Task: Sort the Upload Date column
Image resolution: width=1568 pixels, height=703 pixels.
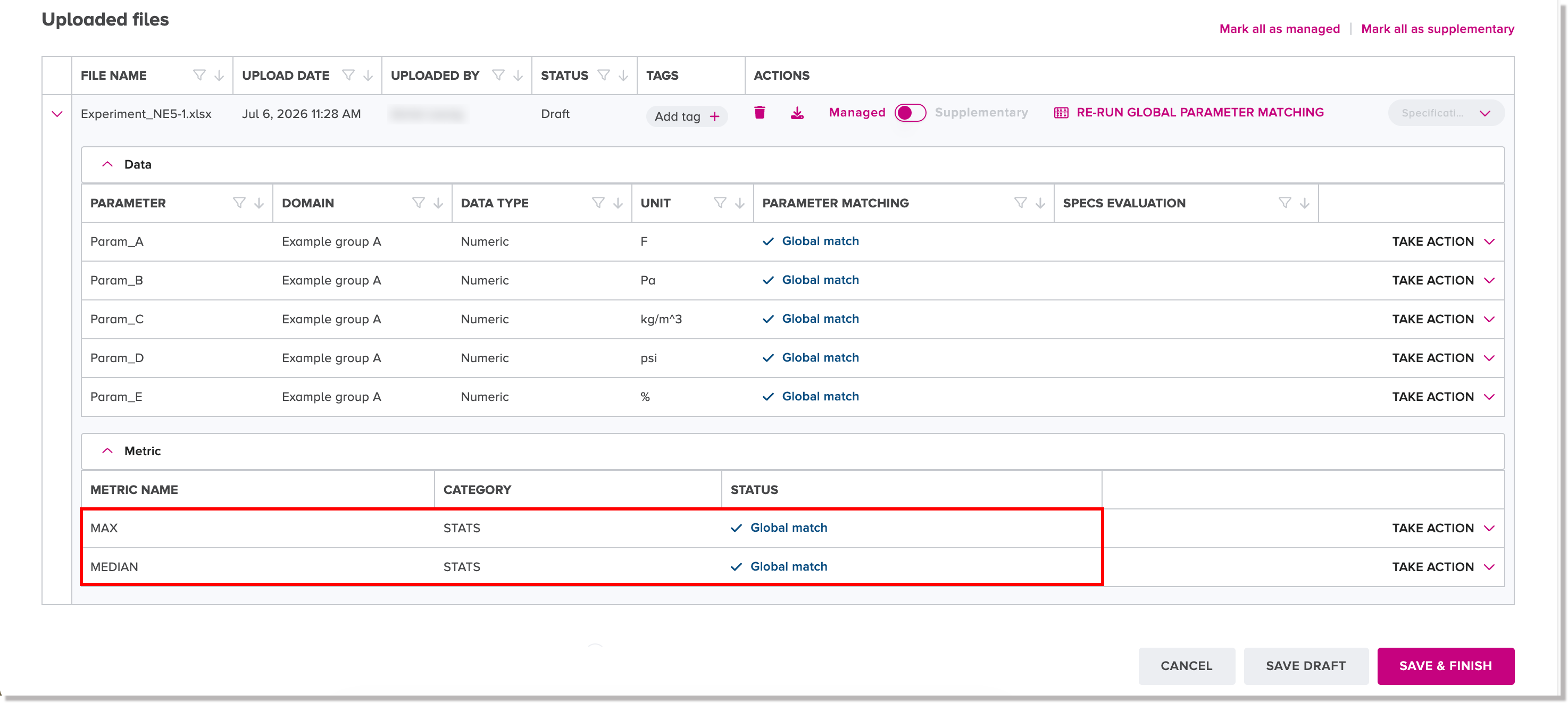Action: click(368, 75)
